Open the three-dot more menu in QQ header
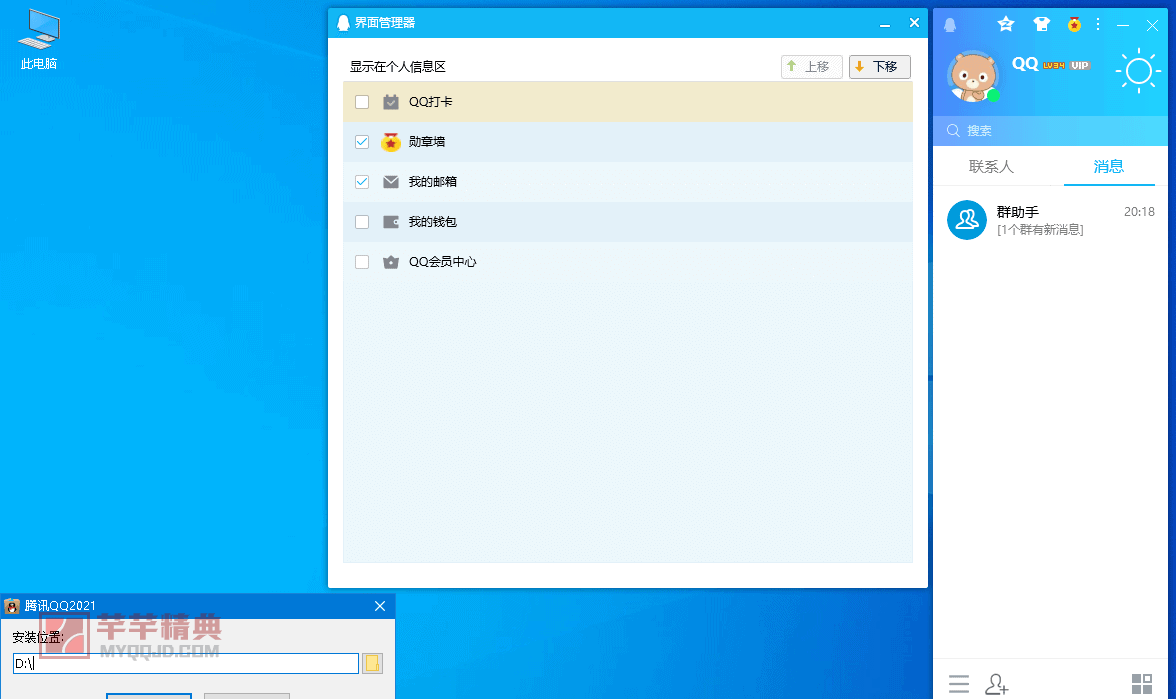The height and width of the screenshot is (699, 1176). tap(1098, 25)
